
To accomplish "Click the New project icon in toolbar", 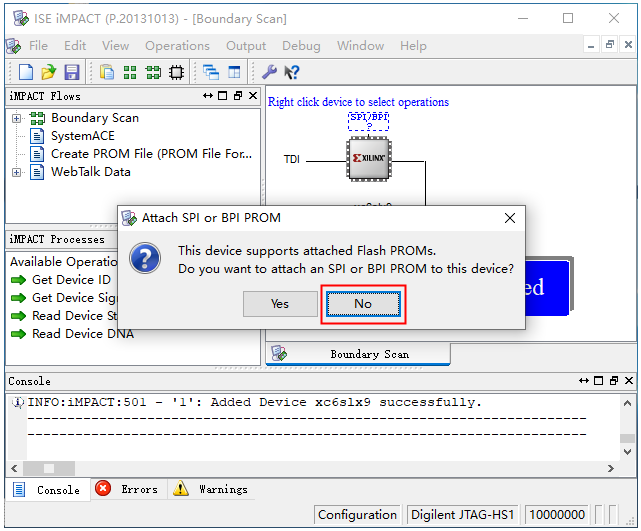I will pyautogui.click(x=26, y=72).
